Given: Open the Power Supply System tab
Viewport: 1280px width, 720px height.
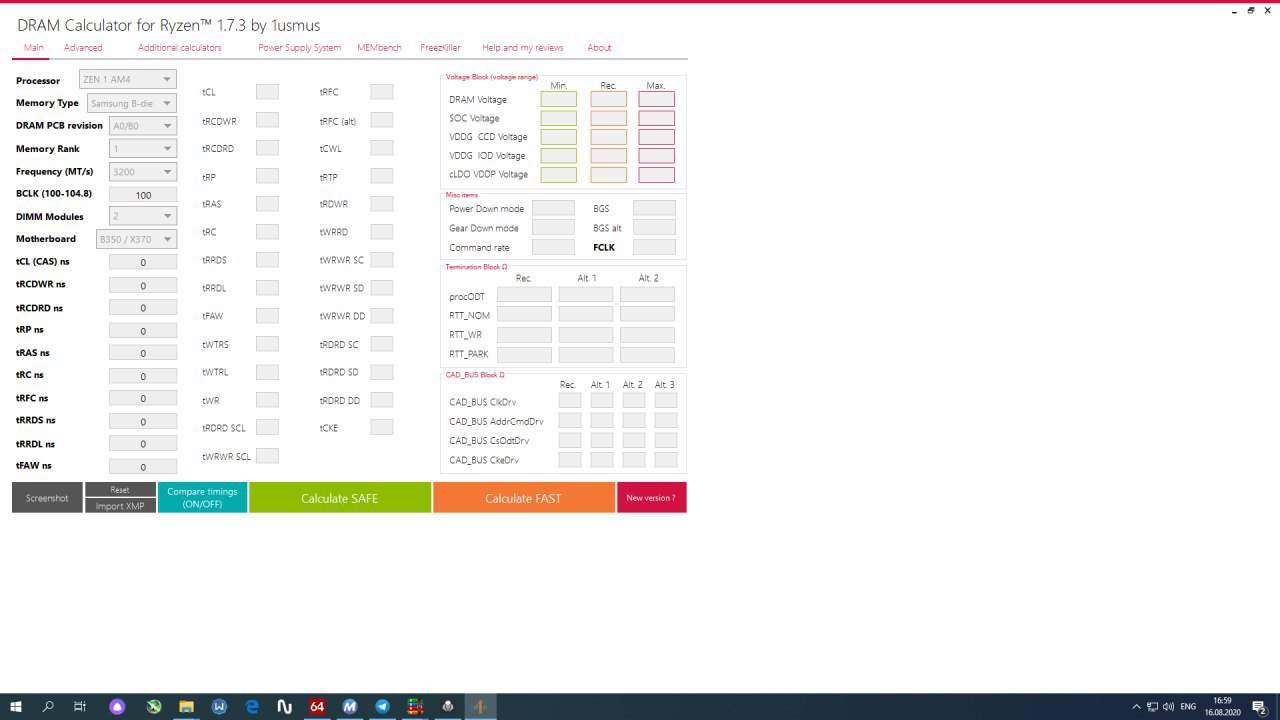Looking at the screenshot, I should [300, 47].
